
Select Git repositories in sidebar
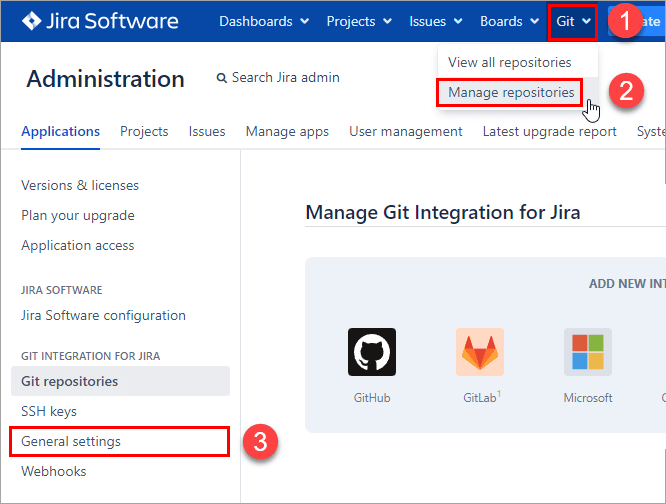(x=120, y=381)
